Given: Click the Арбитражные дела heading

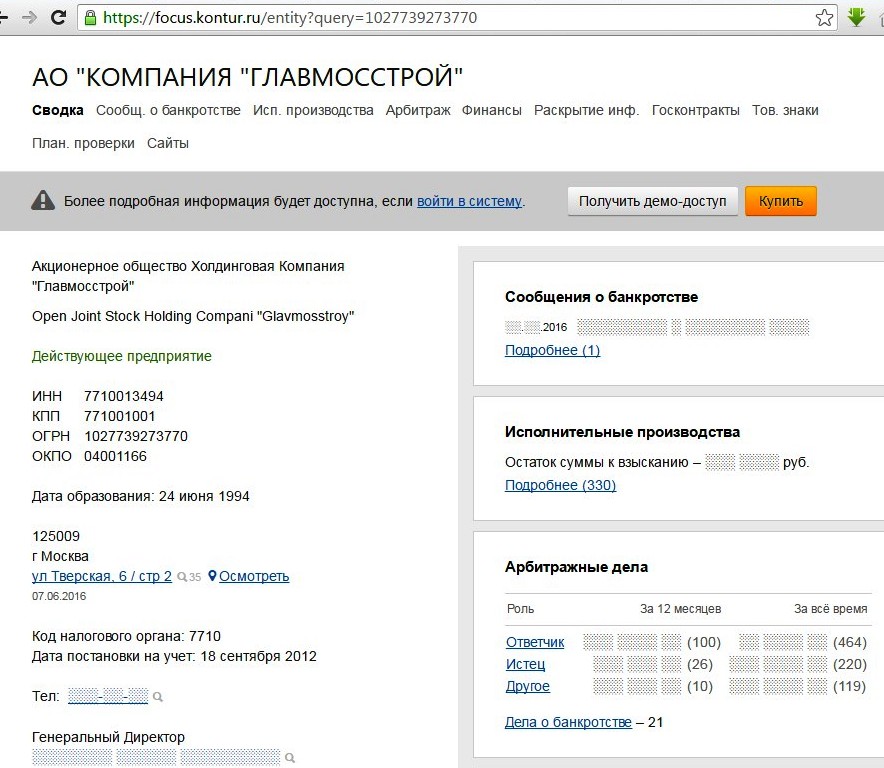Looking at the screenshot, I should [x=576, y=567].
